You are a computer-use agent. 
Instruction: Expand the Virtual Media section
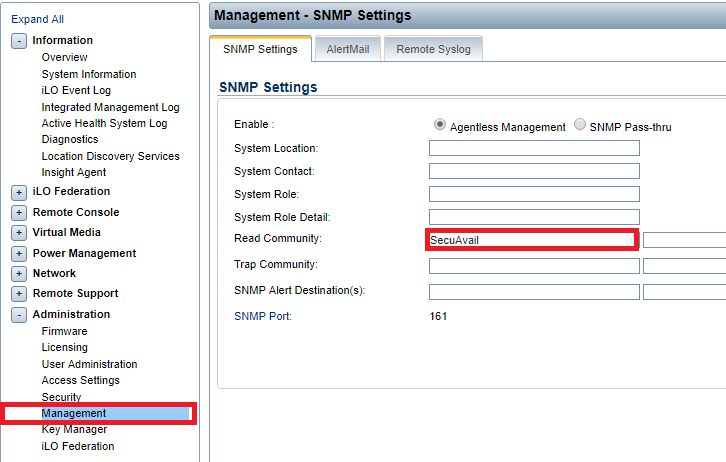[x=19, y=233]
